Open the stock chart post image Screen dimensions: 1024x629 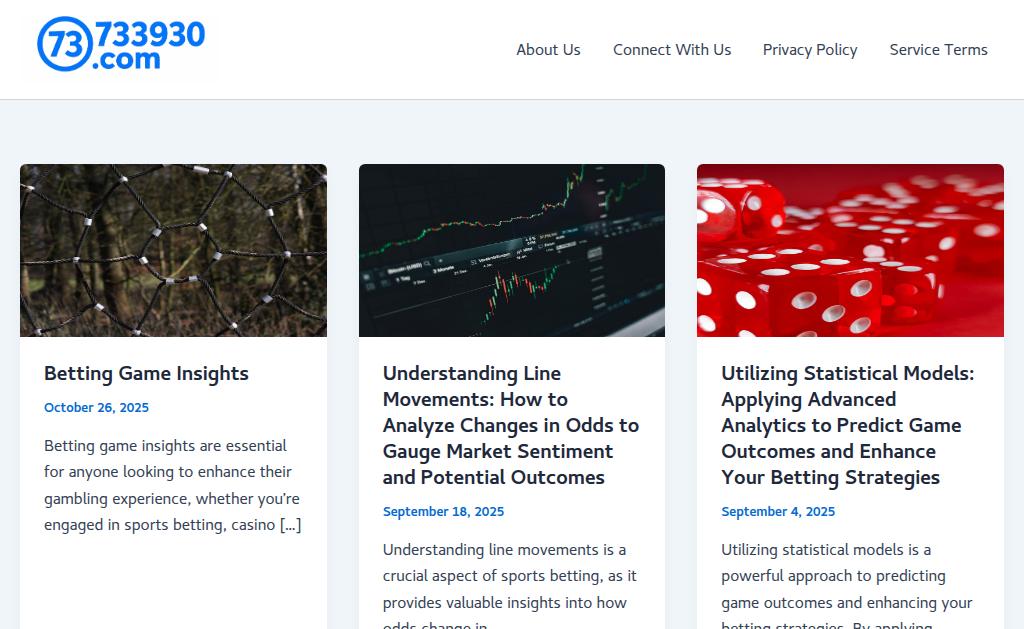tap(512, 250)
